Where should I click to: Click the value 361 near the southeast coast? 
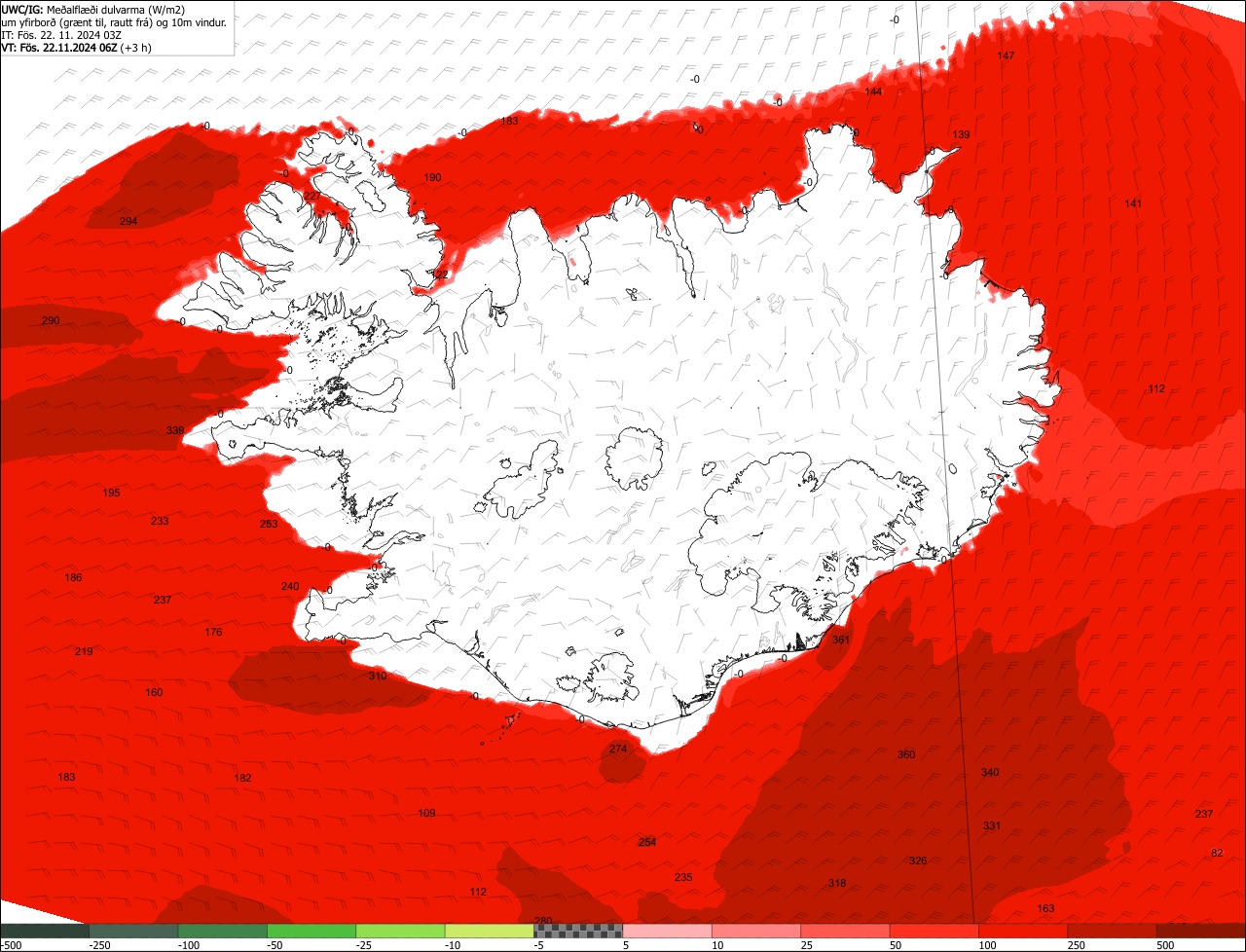point(841,640)
